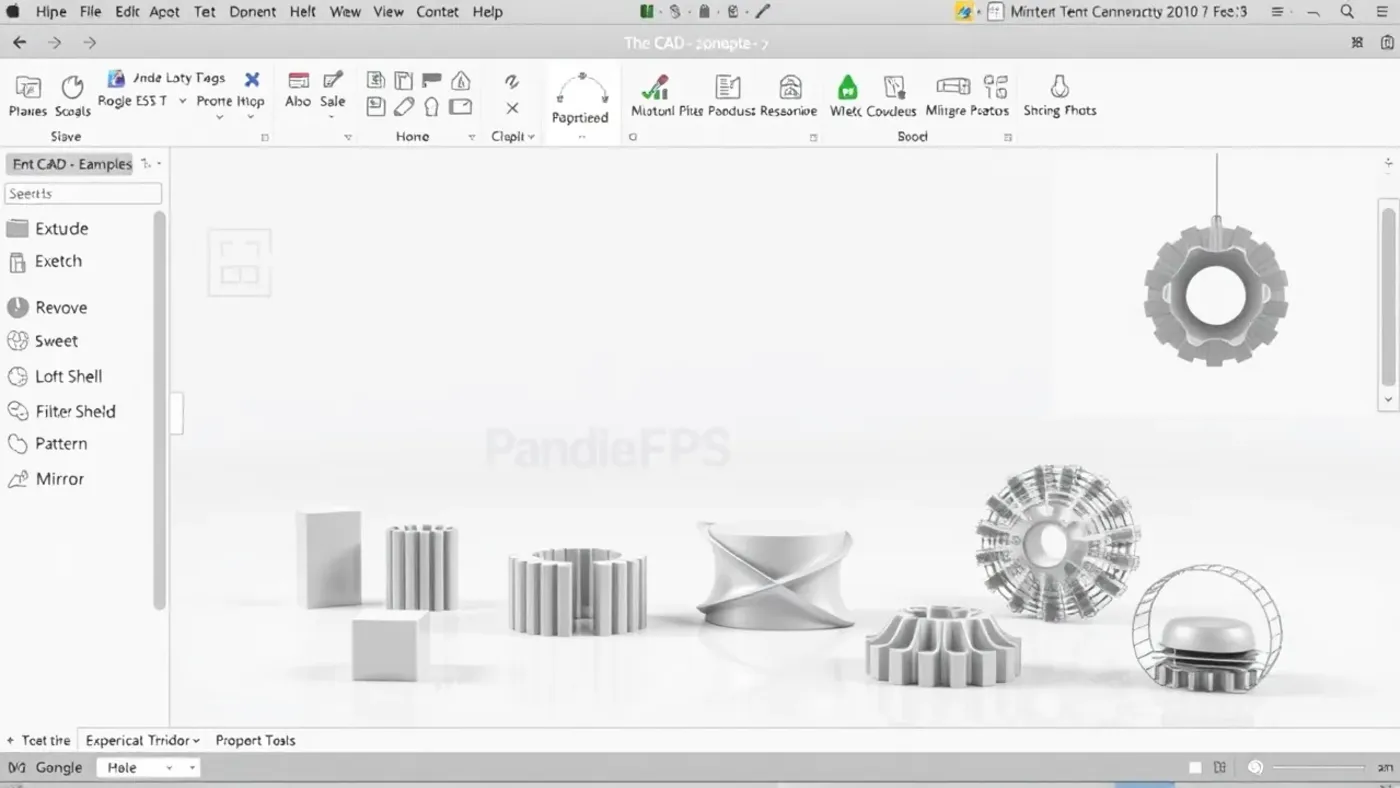This screenshot has height=788, width=1400.
Task: Open the Rogle ESS T dropdown
Action: [182, 101]
